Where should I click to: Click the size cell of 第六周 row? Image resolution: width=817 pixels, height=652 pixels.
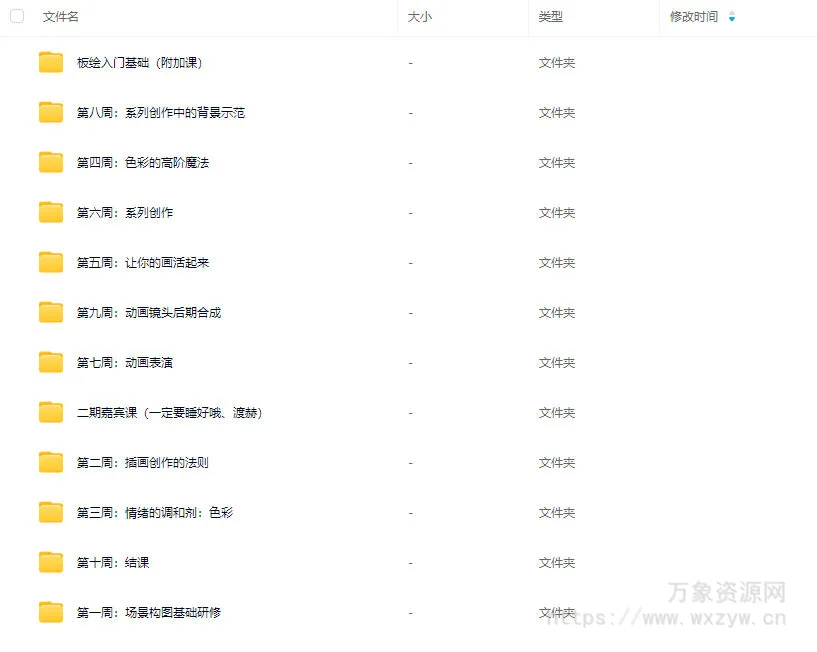pos(411,213)
